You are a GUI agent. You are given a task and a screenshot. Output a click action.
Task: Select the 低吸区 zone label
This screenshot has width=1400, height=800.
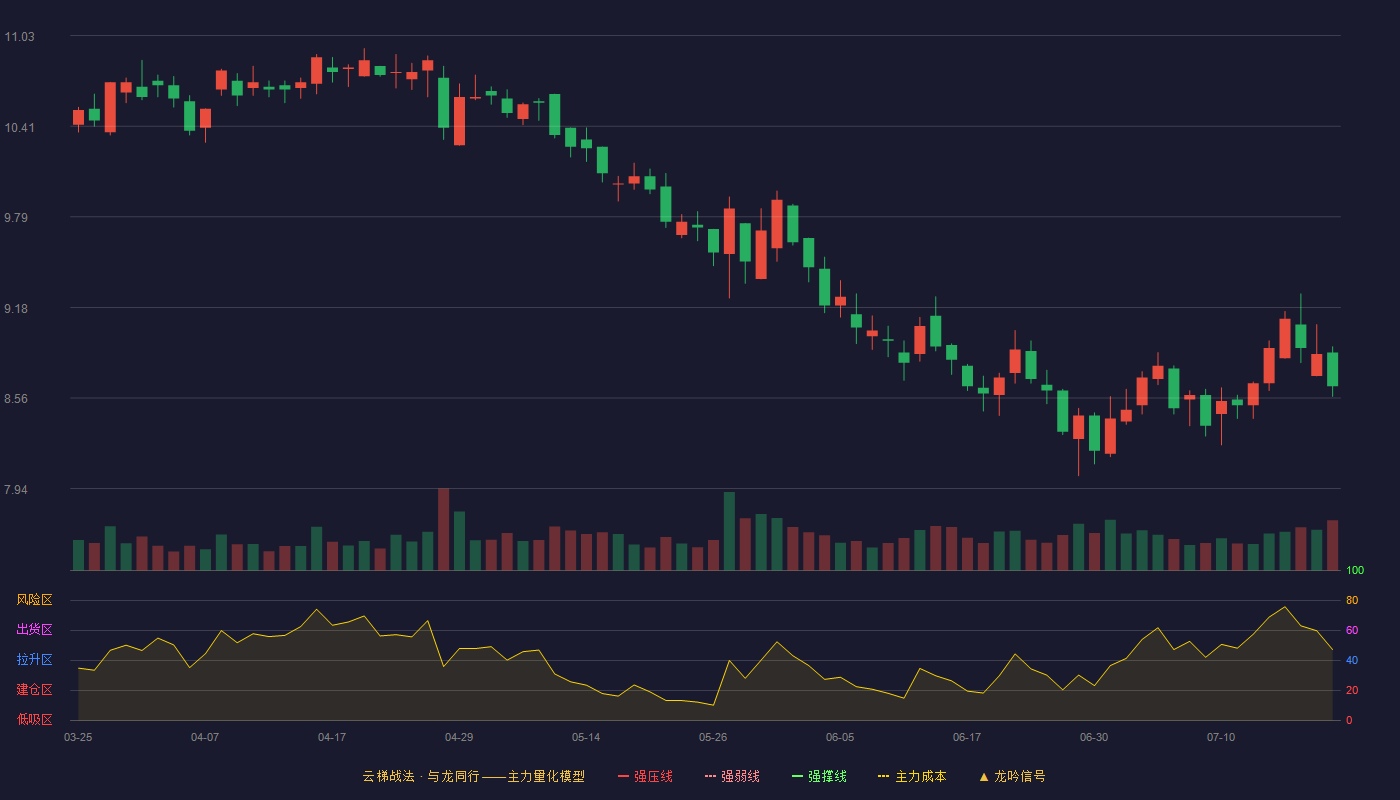point(34,719)
